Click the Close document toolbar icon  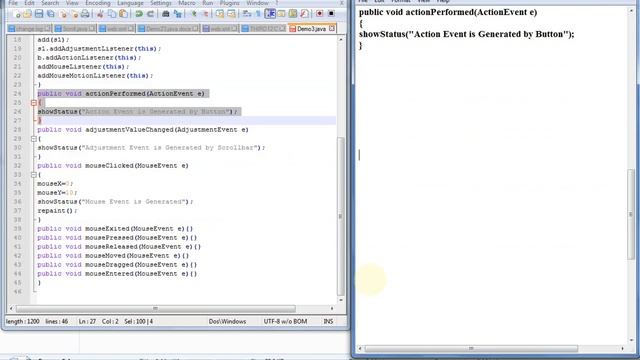click(63, 14)
